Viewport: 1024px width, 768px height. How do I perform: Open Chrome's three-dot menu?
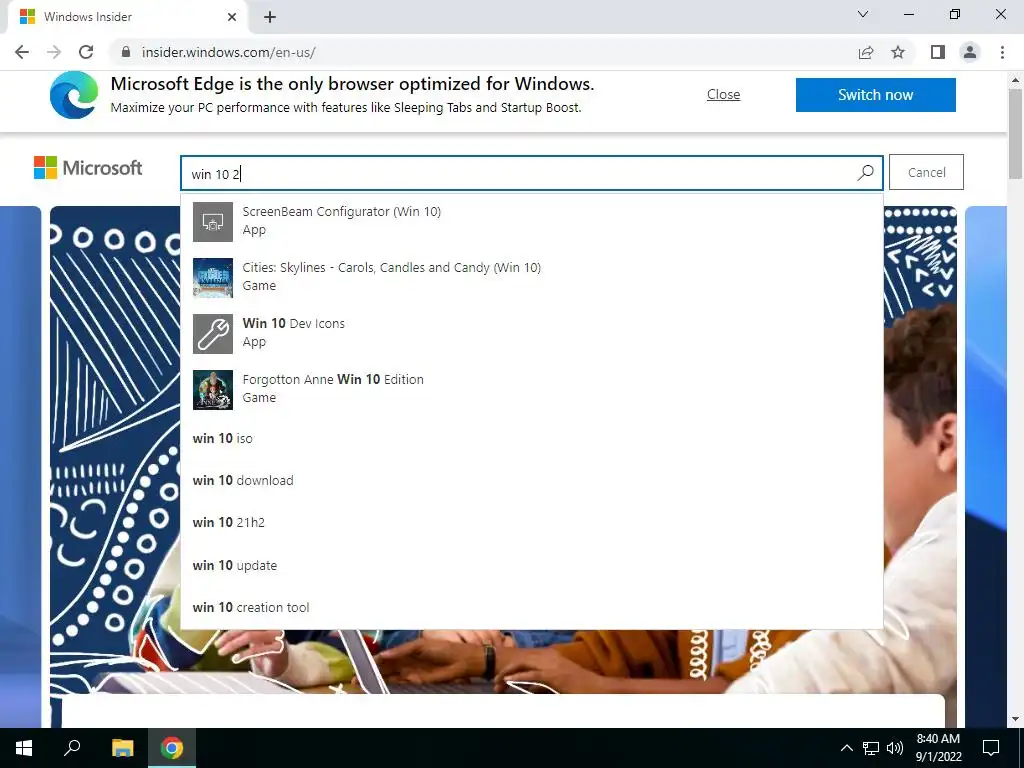[1002, 52]
